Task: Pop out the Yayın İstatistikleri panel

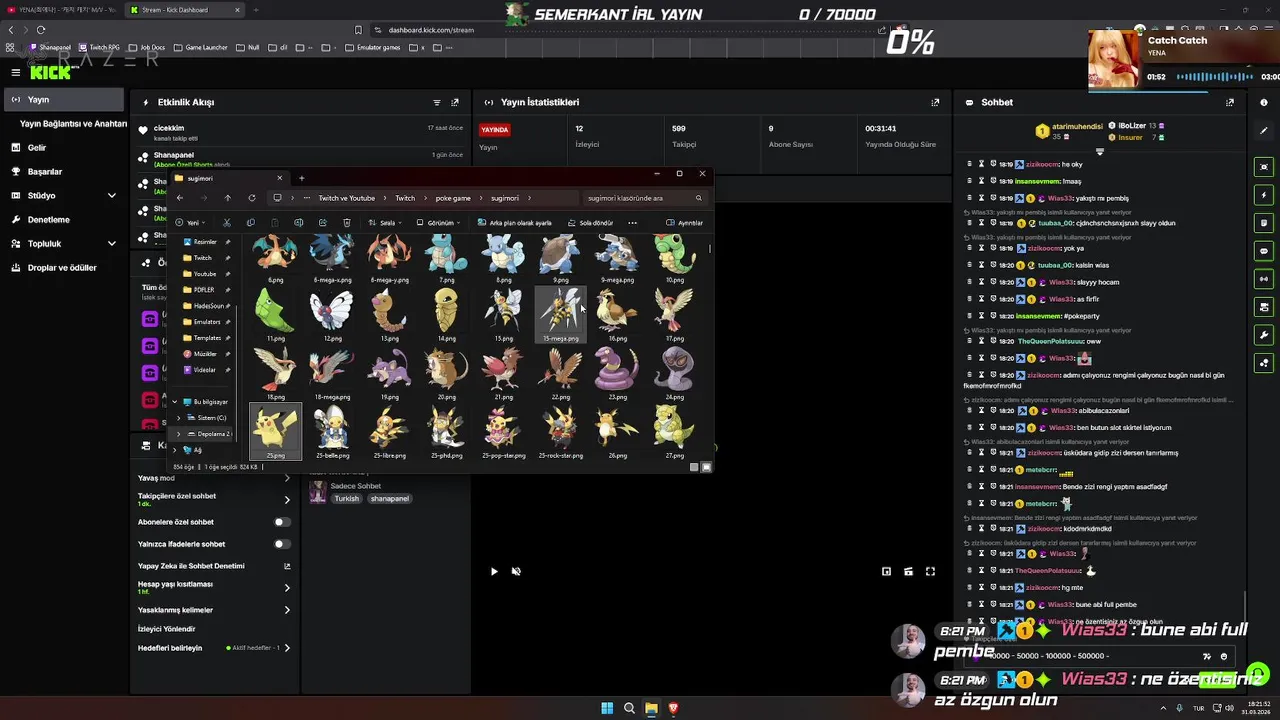Action: [x=935, y=102]
